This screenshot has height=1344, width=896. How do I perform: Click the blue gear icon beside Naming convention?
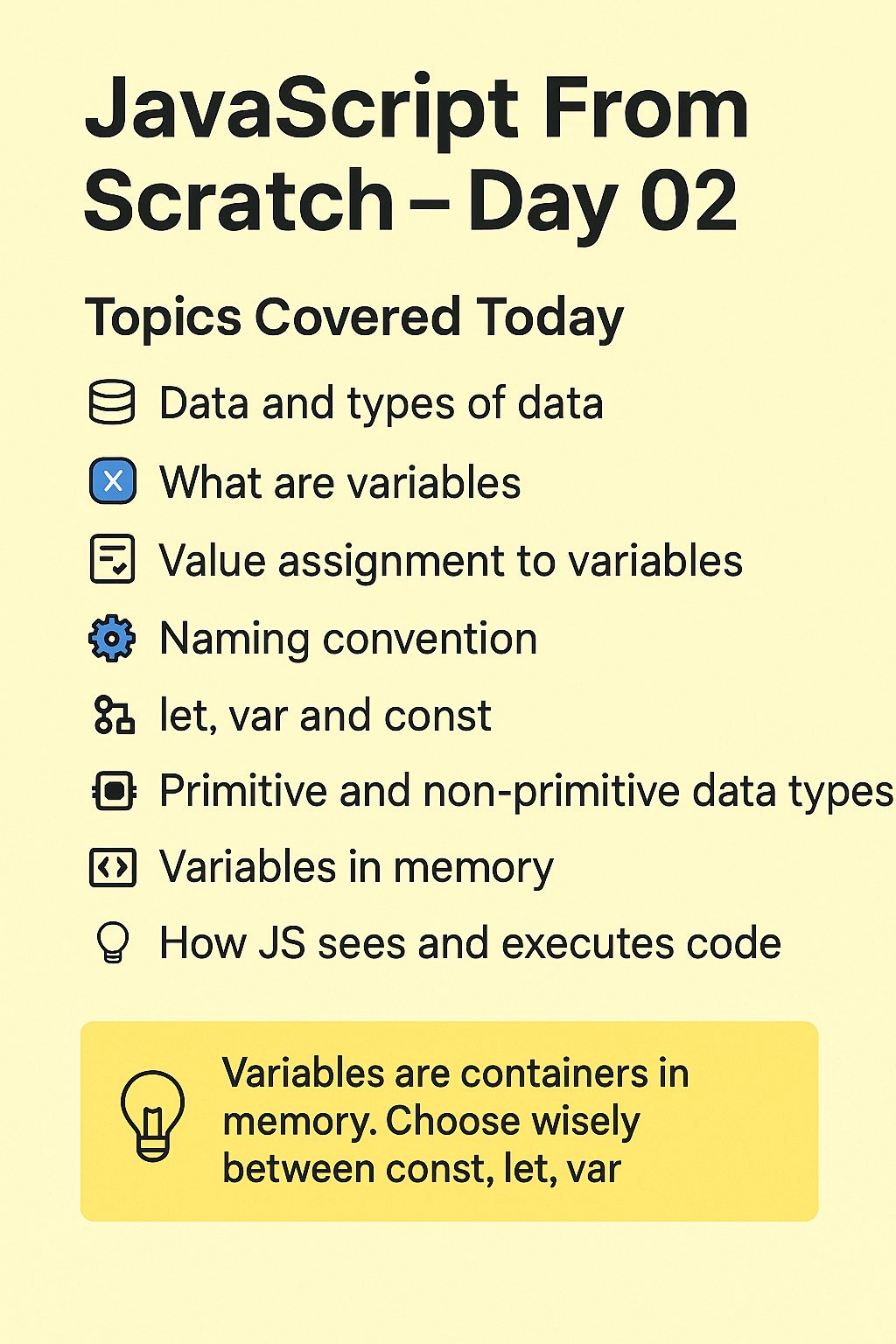point(112,638)
